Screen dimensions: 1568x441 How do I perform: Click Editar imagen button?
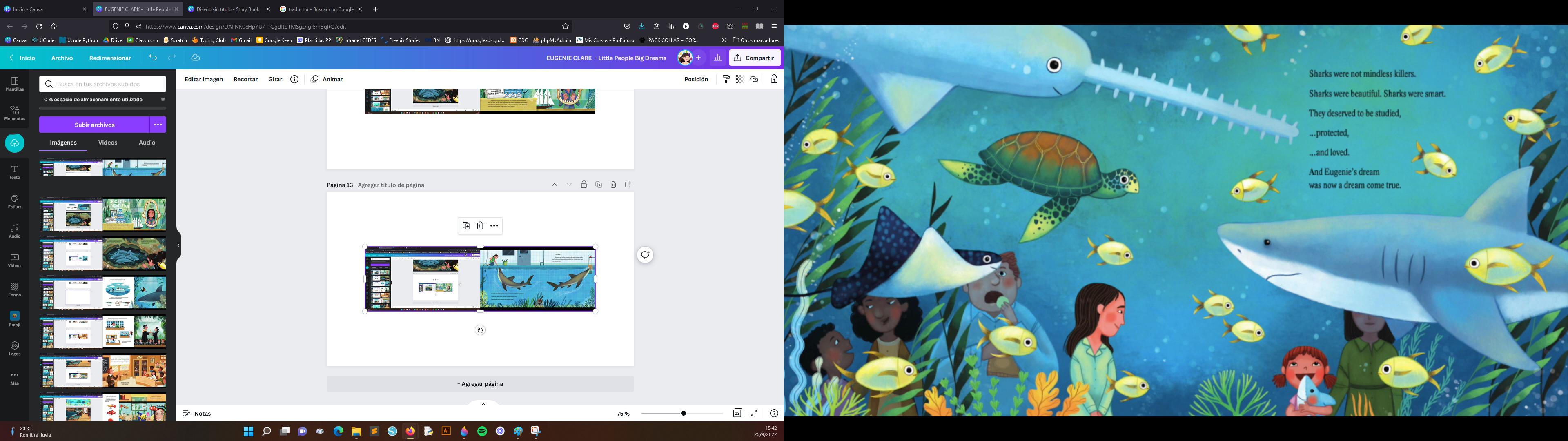click(204, 79)
